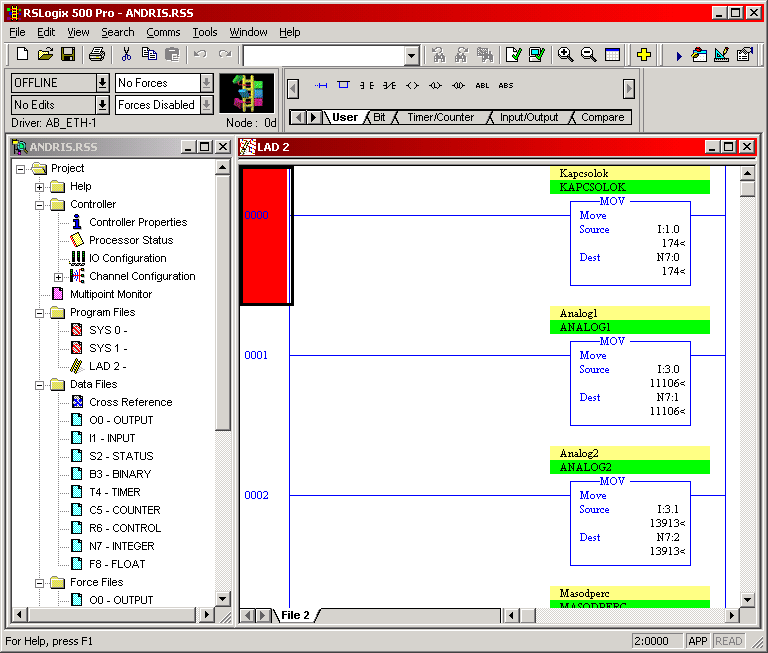
Task: Select rung number 0001
Action: pyautogui.click(x=256, y=355)
